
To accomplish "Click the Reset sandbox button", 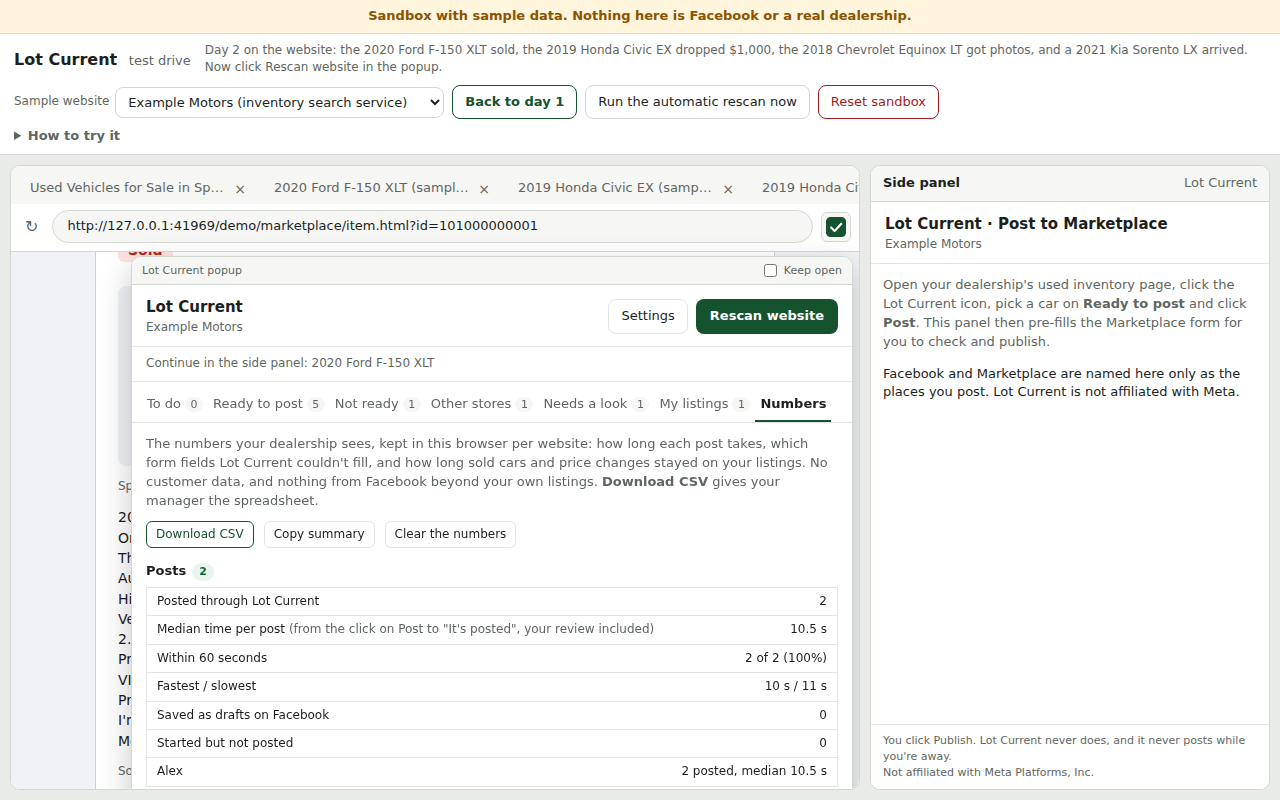I will coord(878,102).
